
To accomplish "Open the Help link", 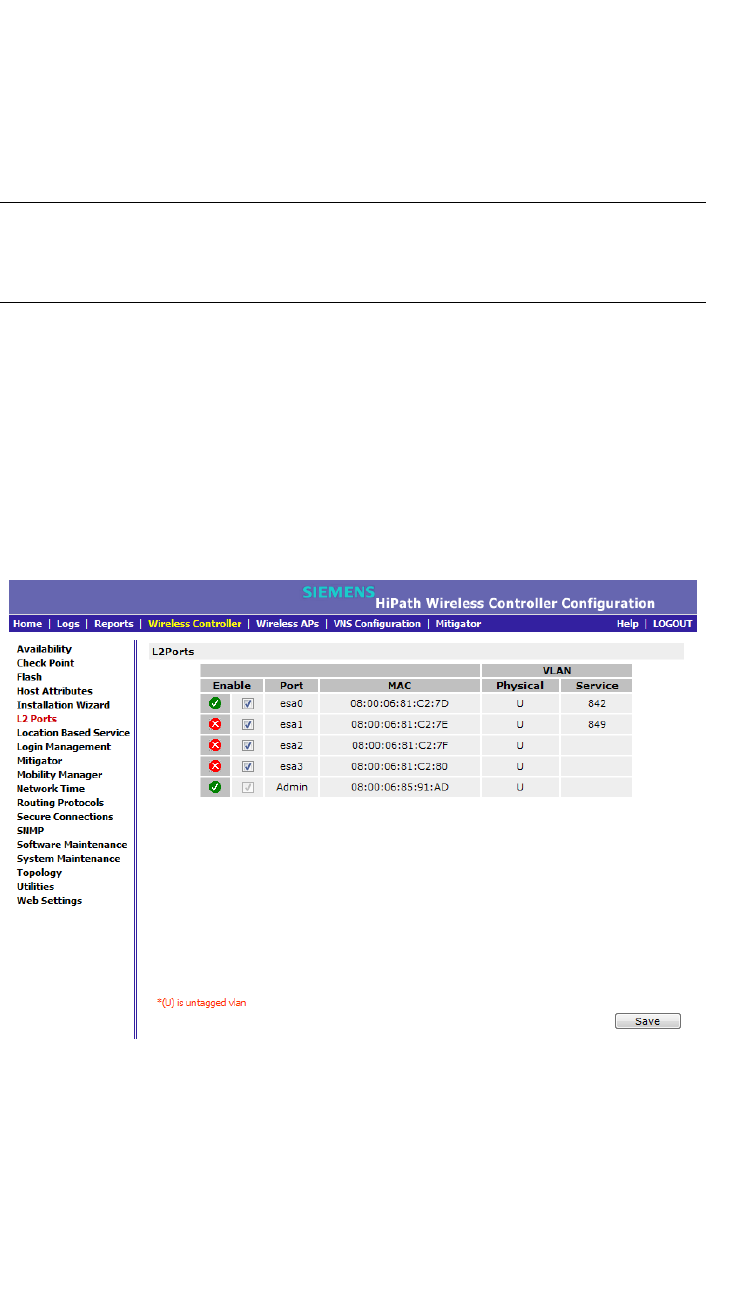I will tap(628, 623).
